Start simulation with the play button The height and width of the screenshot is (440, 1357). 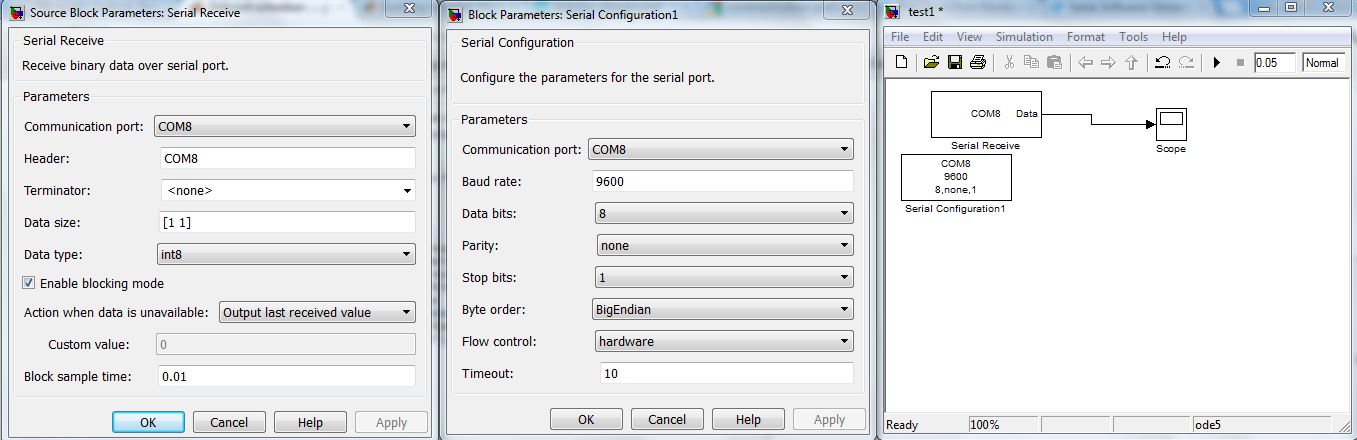coord(1217,62)
